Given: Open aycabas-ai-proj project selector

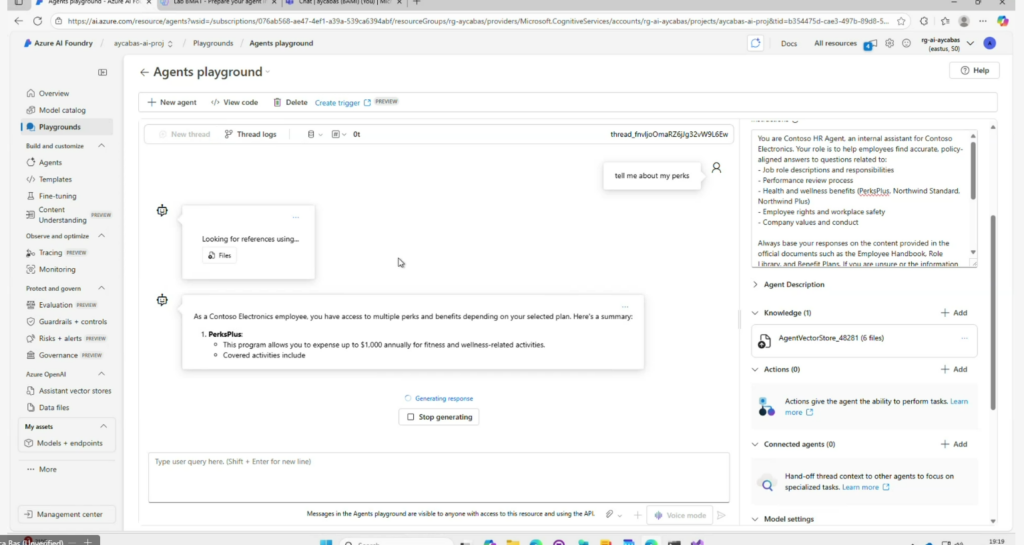Looking at the screenshot, I should pos(142,44).
